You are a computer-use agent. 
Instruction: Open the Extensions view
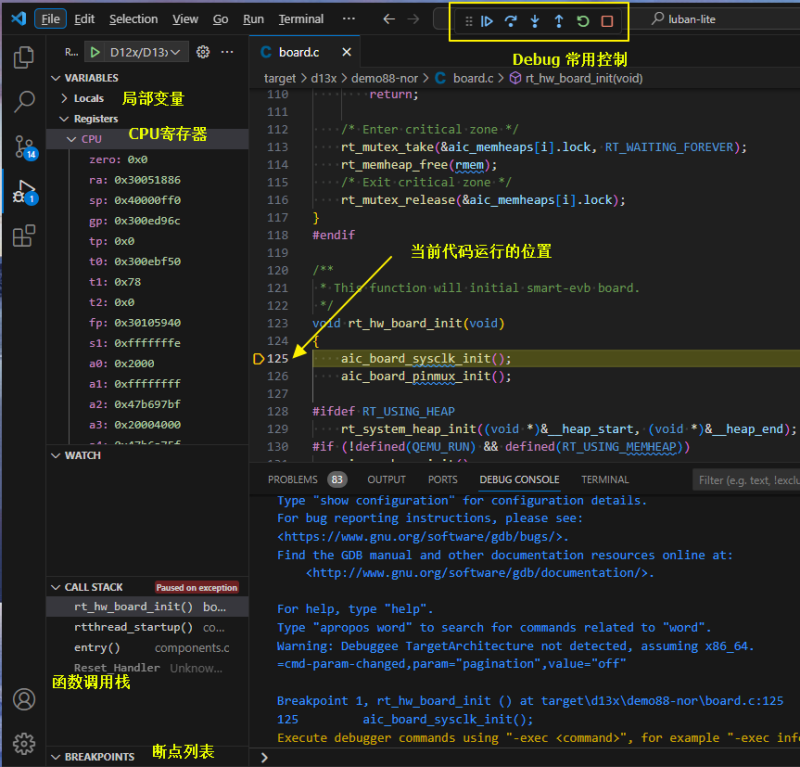point(23,236)
